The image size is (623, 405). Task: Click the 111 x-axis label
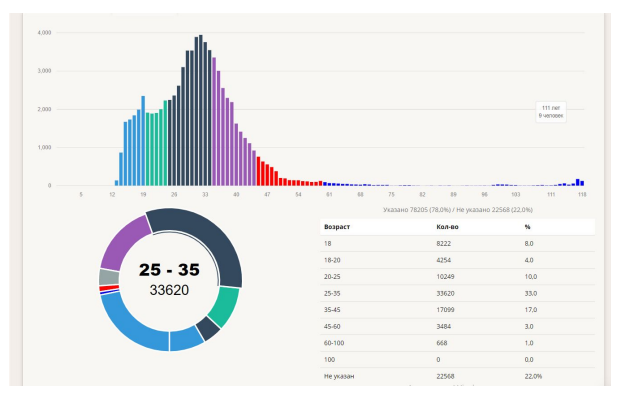tap(551, 194)
